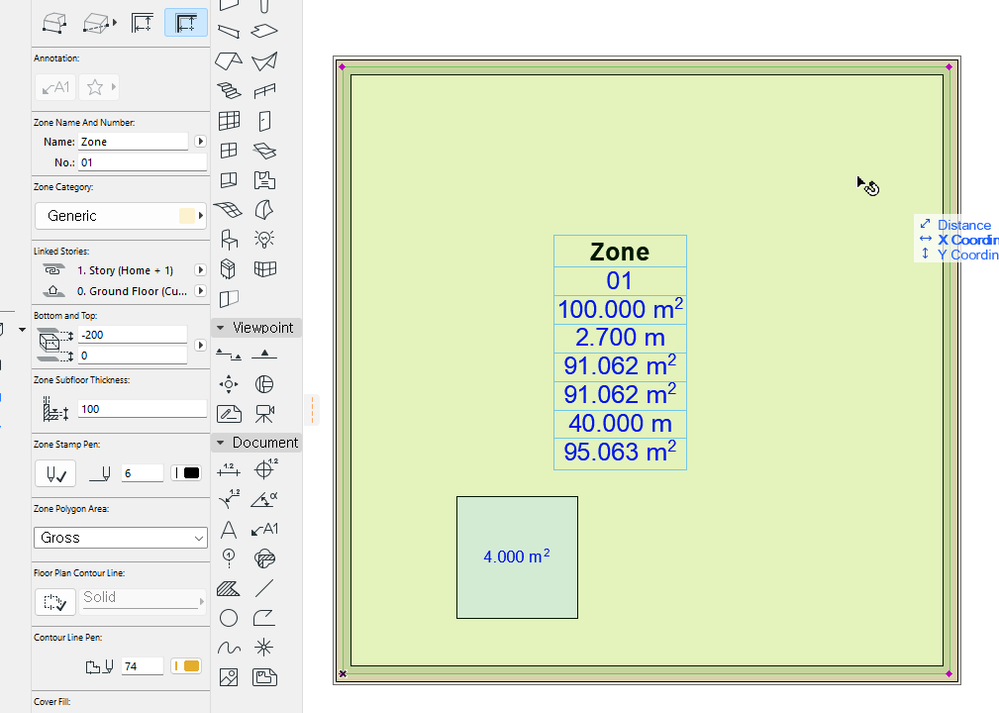
Task: Pick the Railing tool in the toolbox
Action: (264, 90)
